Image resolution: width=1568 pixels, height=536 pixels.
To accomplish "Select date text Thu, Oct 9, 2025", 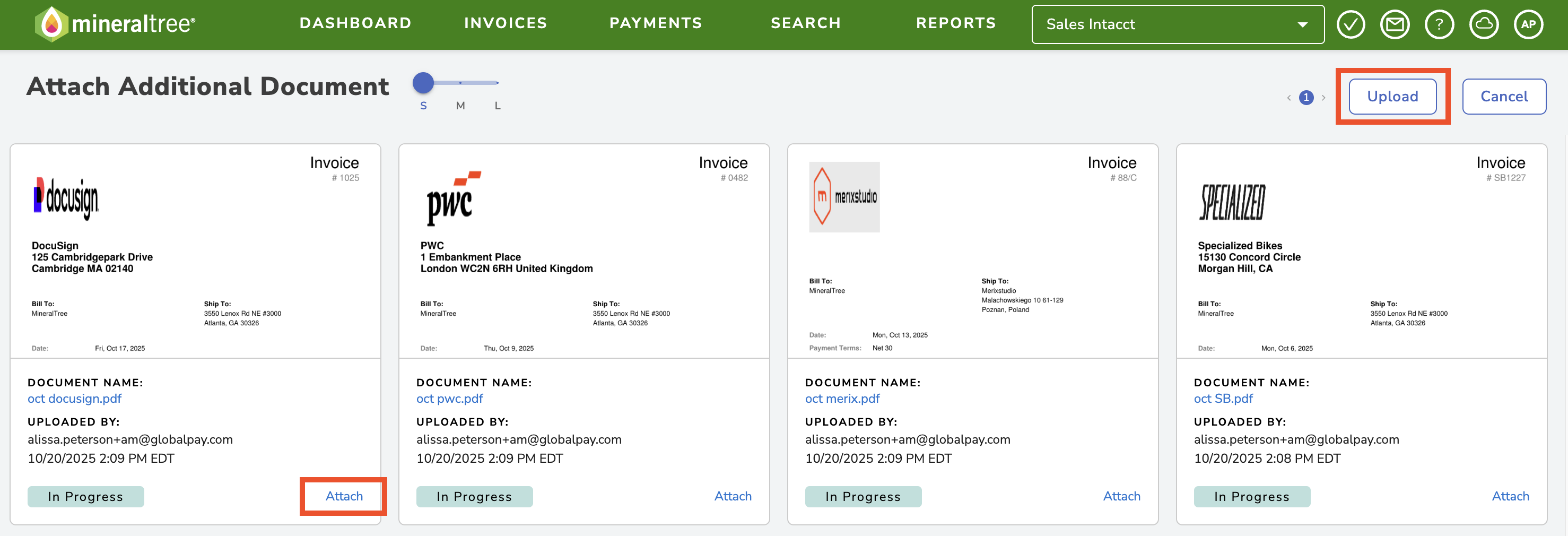I will pos(509,348).
